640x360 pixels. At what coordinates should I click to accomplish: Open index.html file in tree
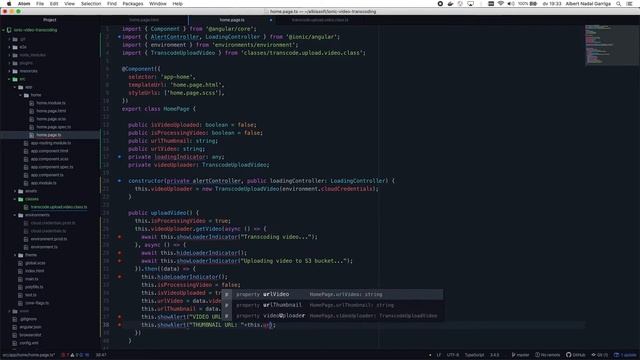[34, 271]
